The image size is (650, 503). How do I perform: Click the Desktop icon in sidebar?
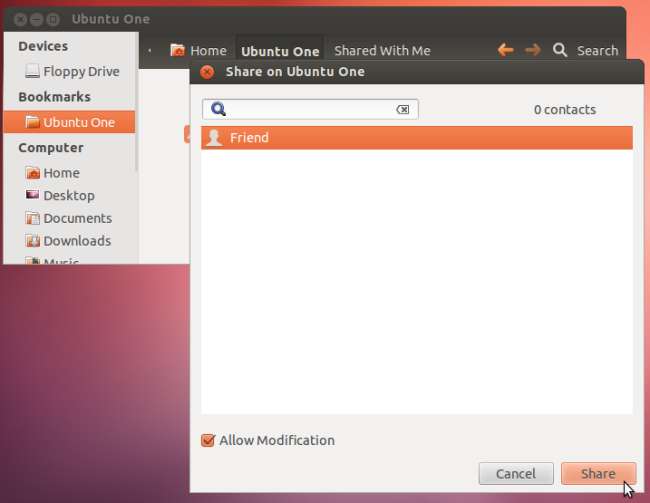click(32, 195)
